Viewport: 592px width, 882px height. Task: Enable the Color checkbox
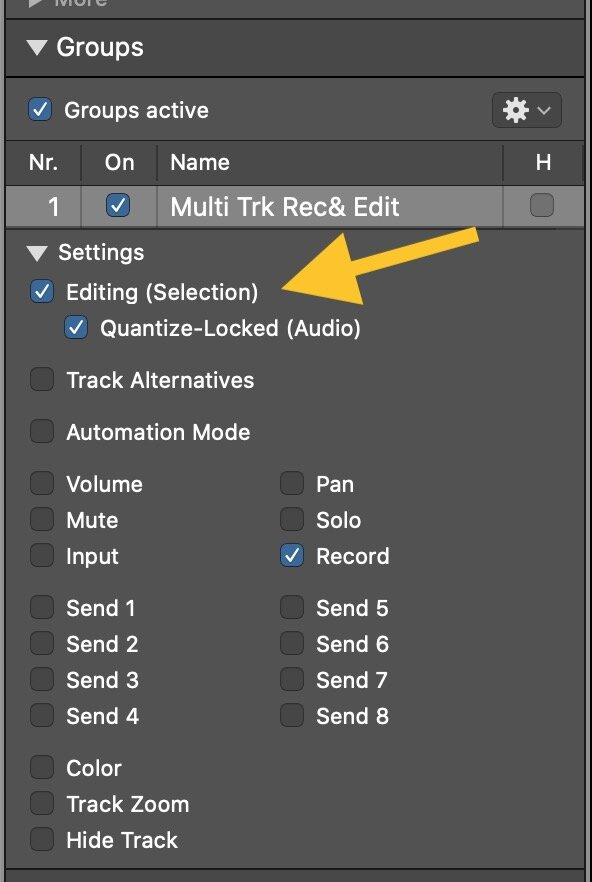(x=42, y=767)
